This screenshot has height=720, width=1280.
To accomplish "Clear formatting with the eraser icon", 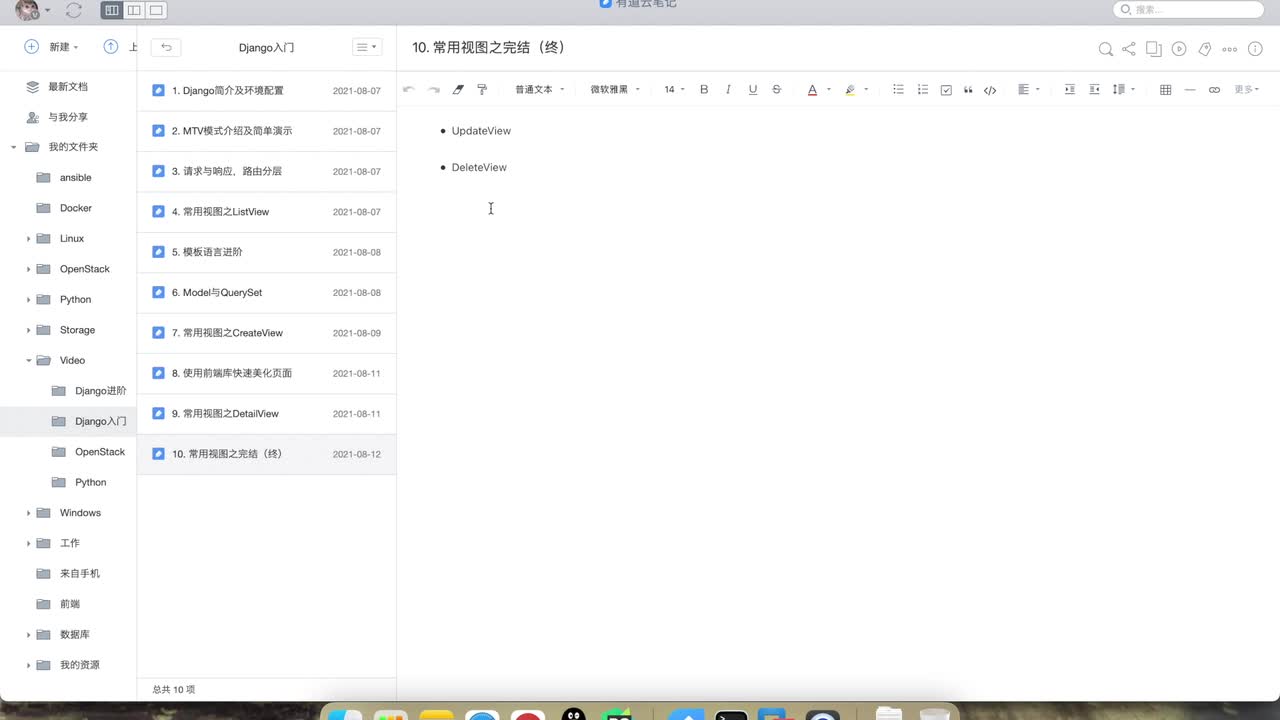I will (458, 89).
